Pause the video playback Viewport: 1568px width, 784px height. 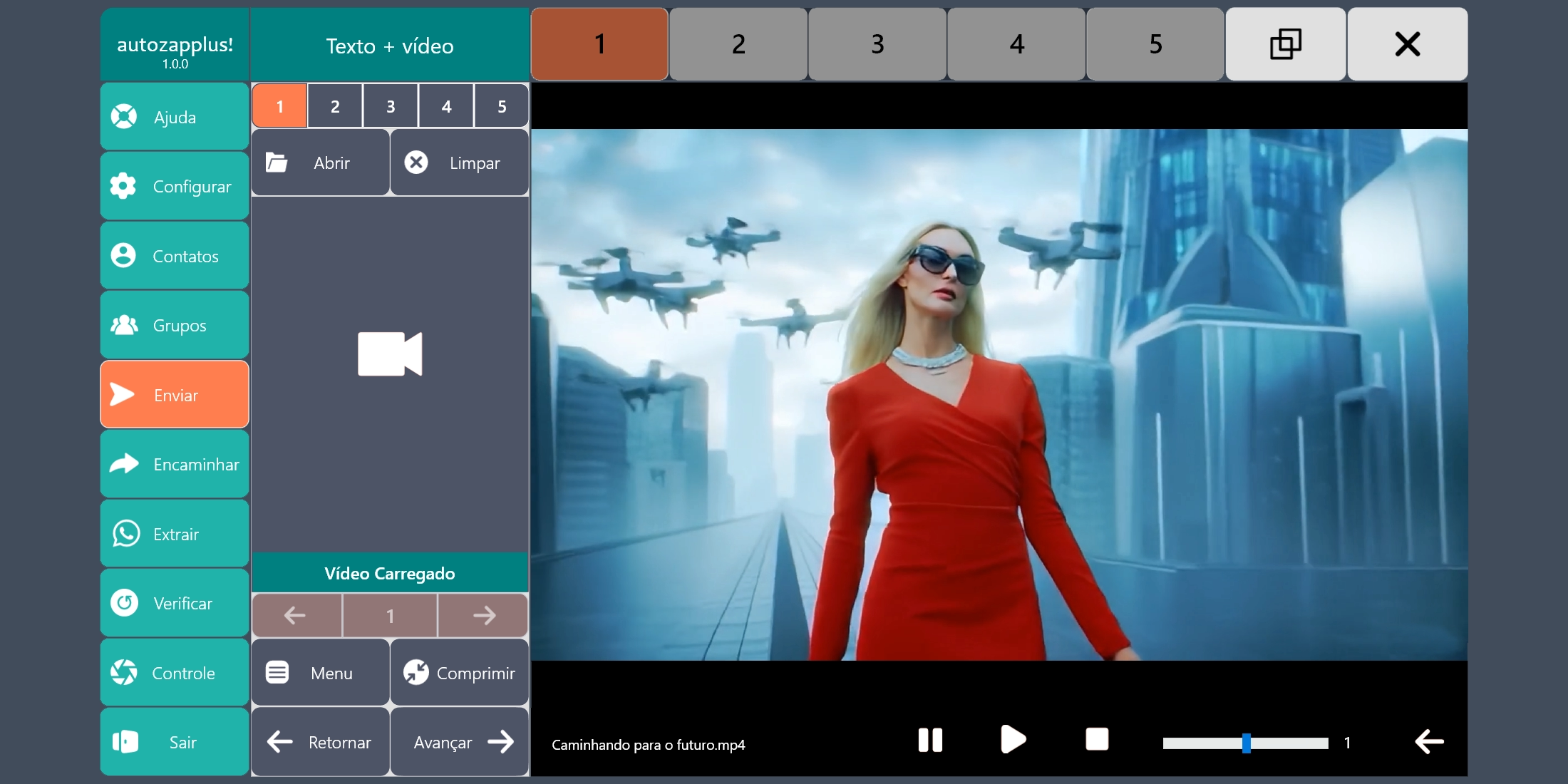tap(930, 741)
